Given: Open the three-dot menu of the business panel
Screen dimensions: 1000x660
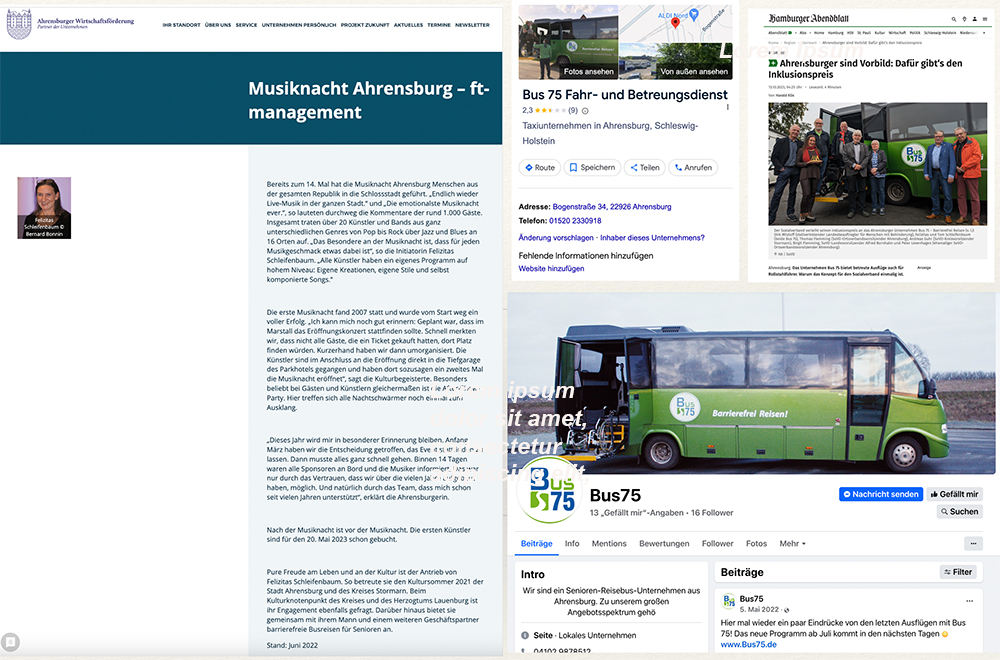Looking at the screenshot, I should pyautogui.click(x=727, y=107).
